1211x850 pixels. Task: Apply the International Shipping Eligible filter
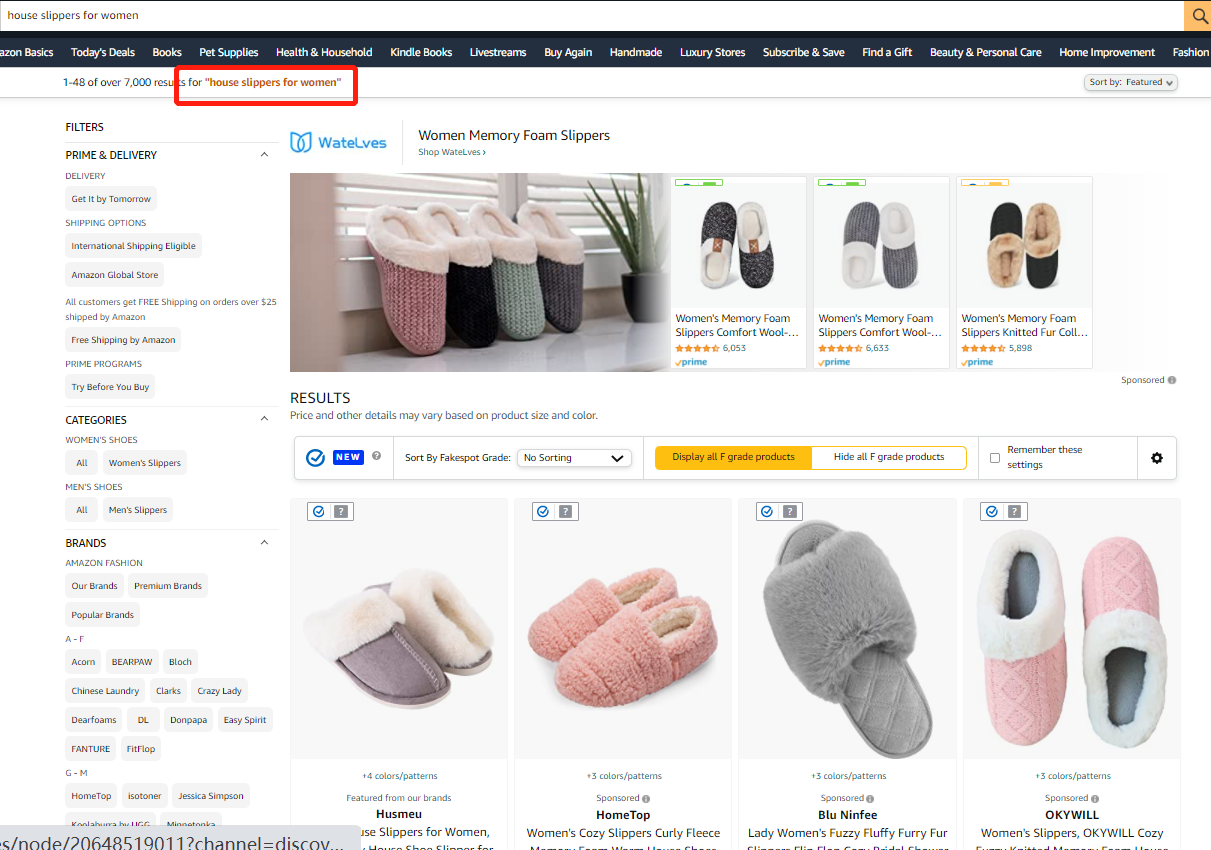[x=134, y=246]
